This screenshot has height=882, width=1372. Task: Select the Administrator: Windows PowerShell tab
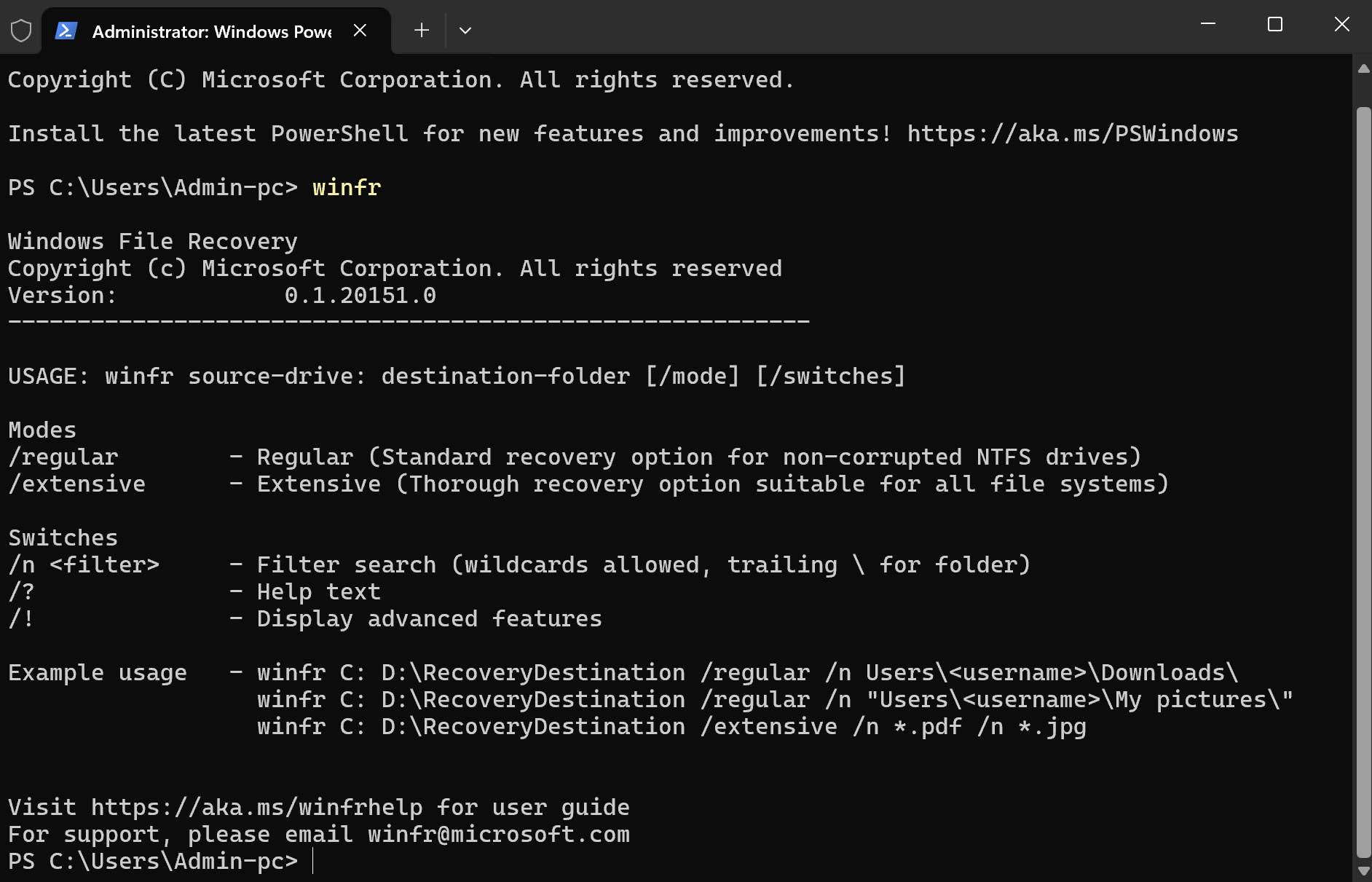[x=216, y=31]
